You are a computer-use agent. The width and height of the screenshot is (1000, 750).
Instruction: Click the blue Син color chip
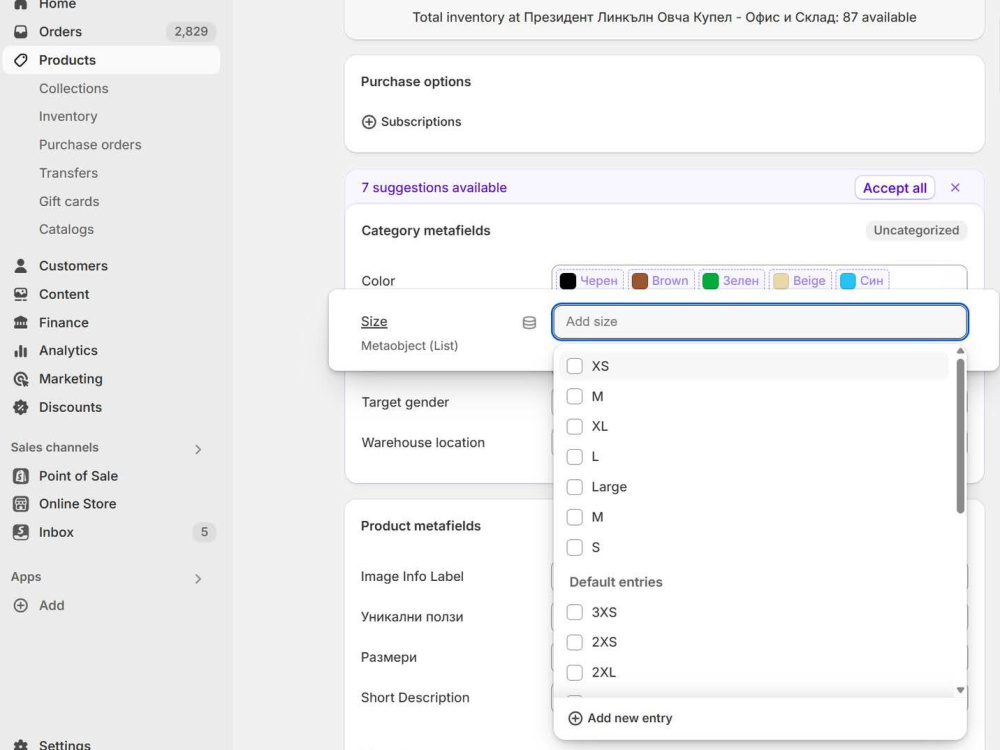point(862,281)
